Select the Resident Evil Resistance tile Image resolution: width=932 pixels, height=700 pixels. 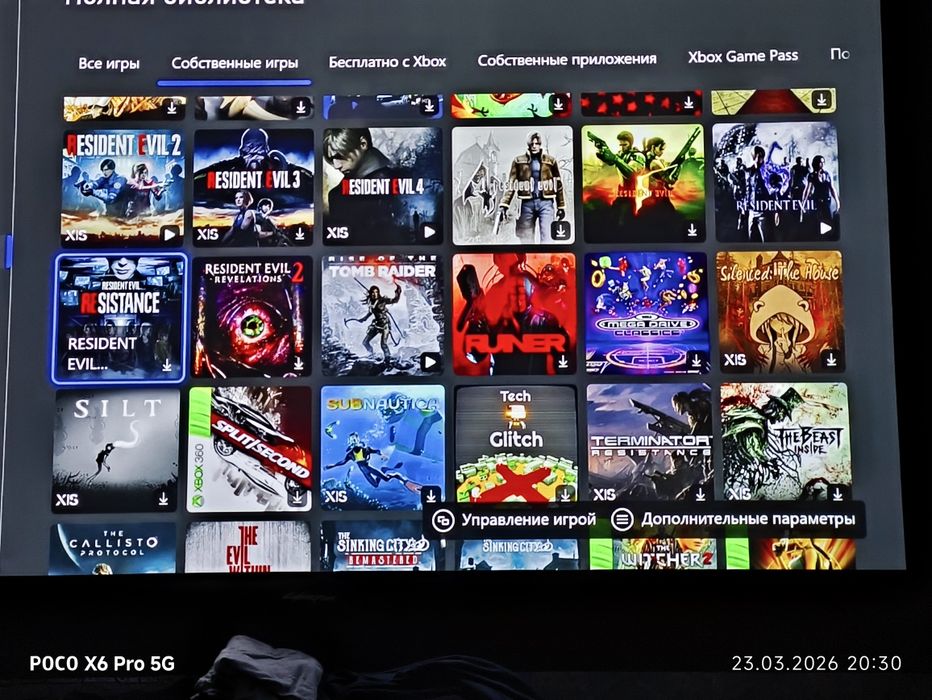point(120,319)
